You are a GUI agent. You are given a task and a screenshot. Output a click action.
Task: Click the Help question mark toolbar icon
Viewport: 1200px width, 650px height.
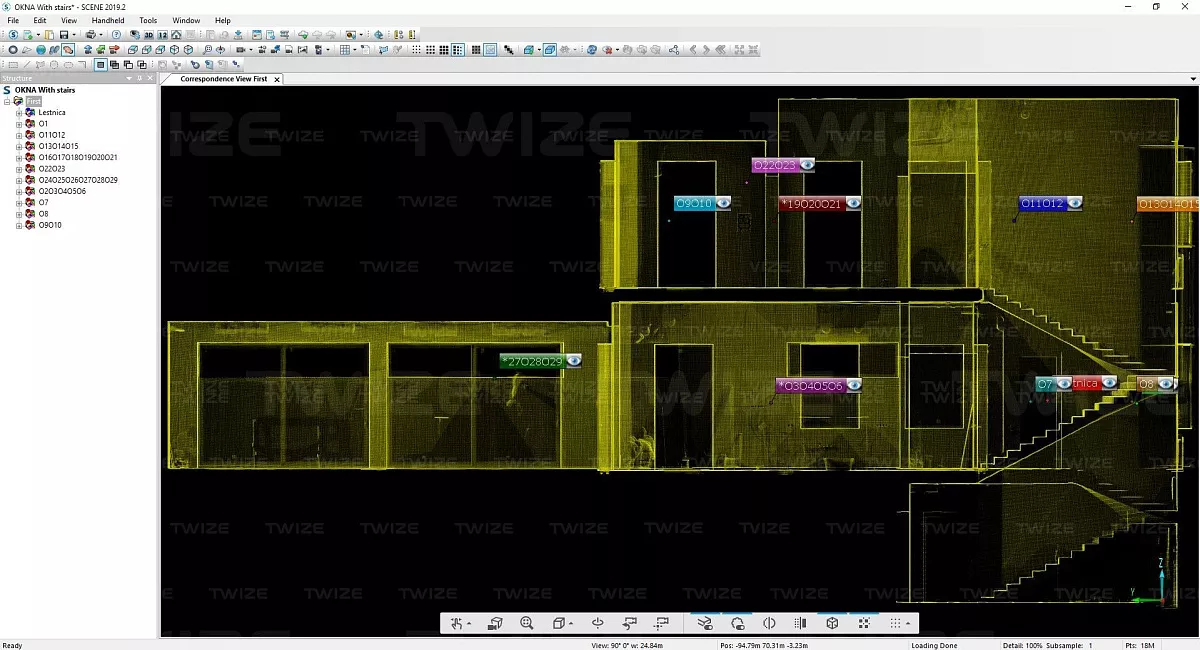point(116,35)
